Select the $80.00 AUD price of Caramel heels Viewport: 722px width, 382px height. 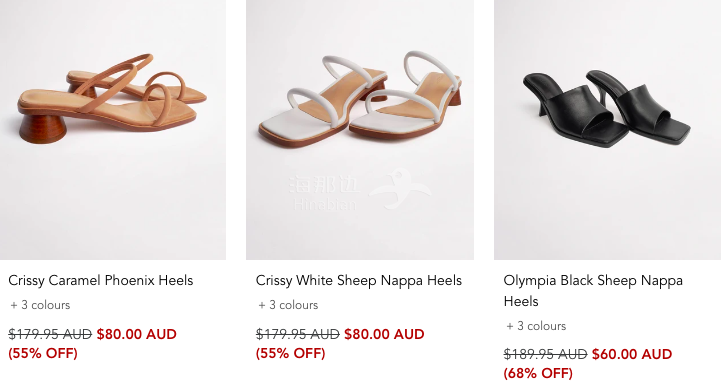[137, 334]
